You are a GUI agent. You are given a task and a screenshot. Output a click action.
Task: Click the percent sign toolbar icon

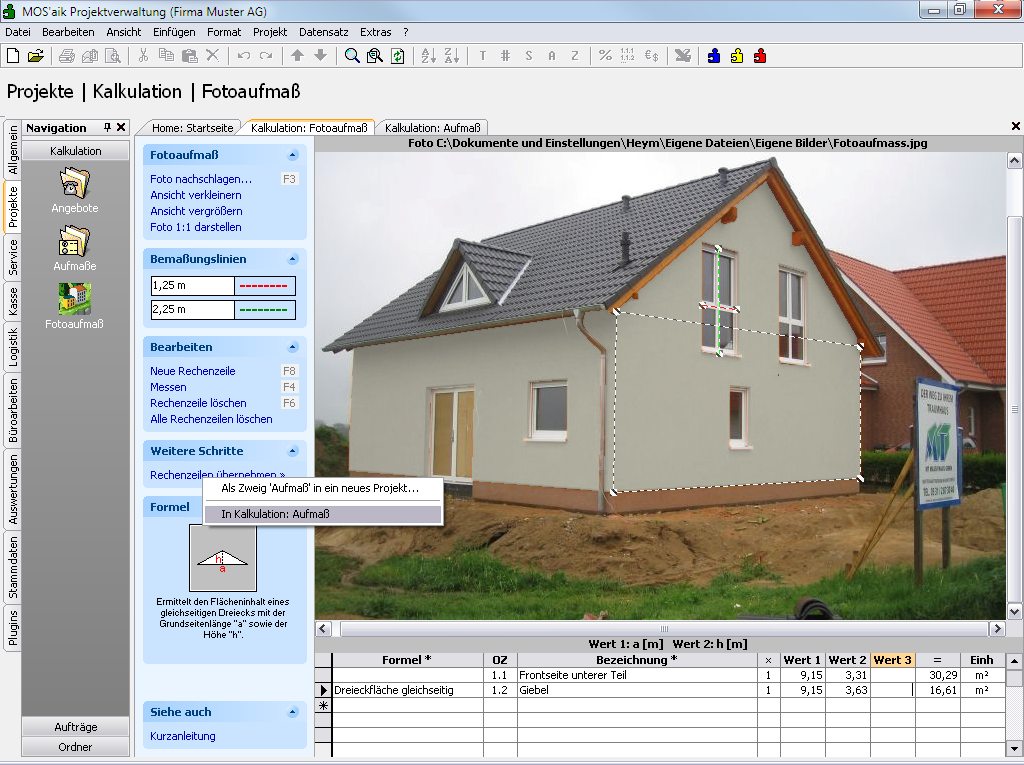[x=605, y=56]
